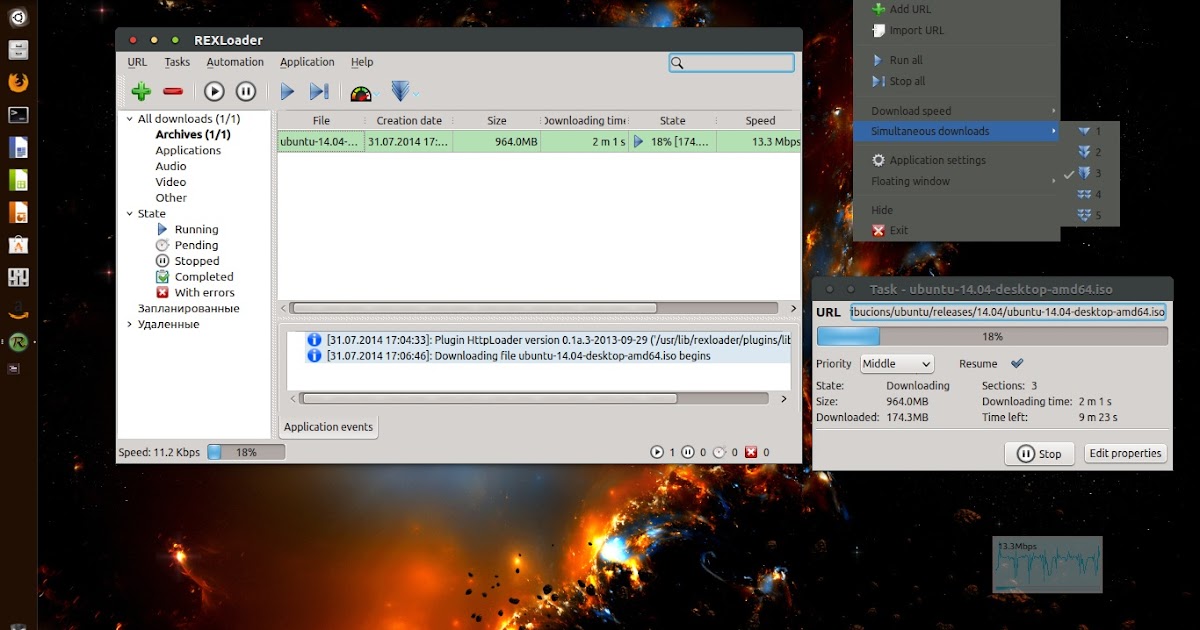Open Ubuntu Dash home button
The height and width of the screenshot is (630, 1200).
tap(18, 18)
